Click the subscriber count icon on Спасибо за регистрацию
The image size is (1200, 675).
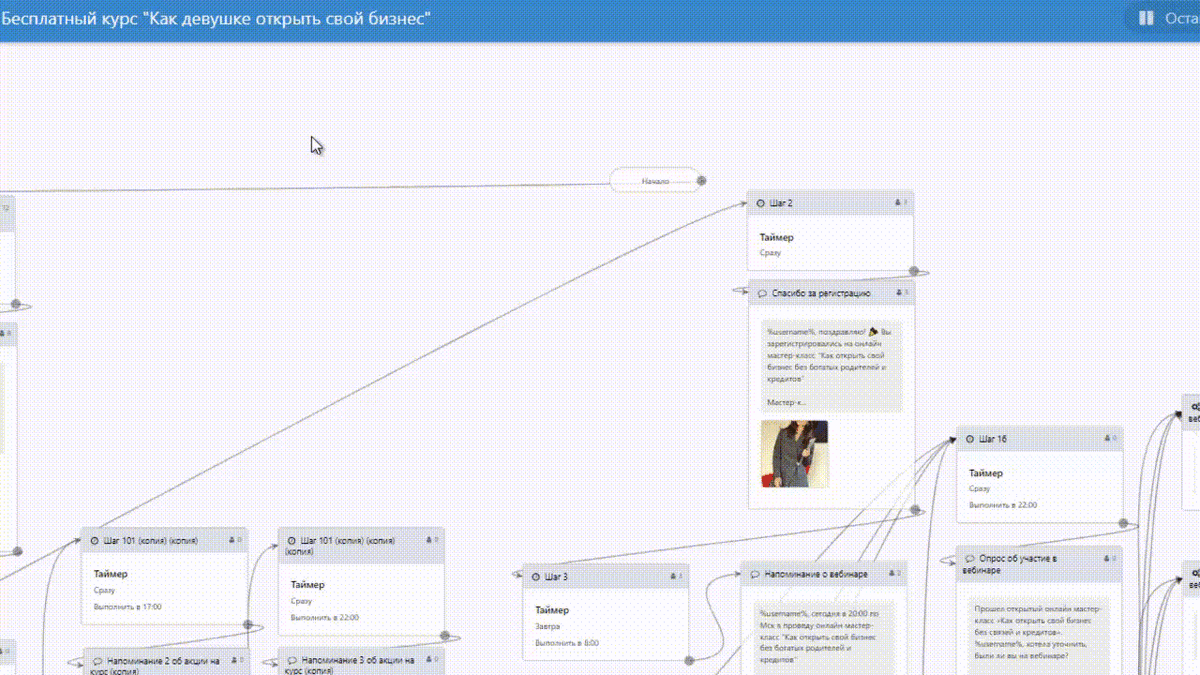[x=899, y=294]
